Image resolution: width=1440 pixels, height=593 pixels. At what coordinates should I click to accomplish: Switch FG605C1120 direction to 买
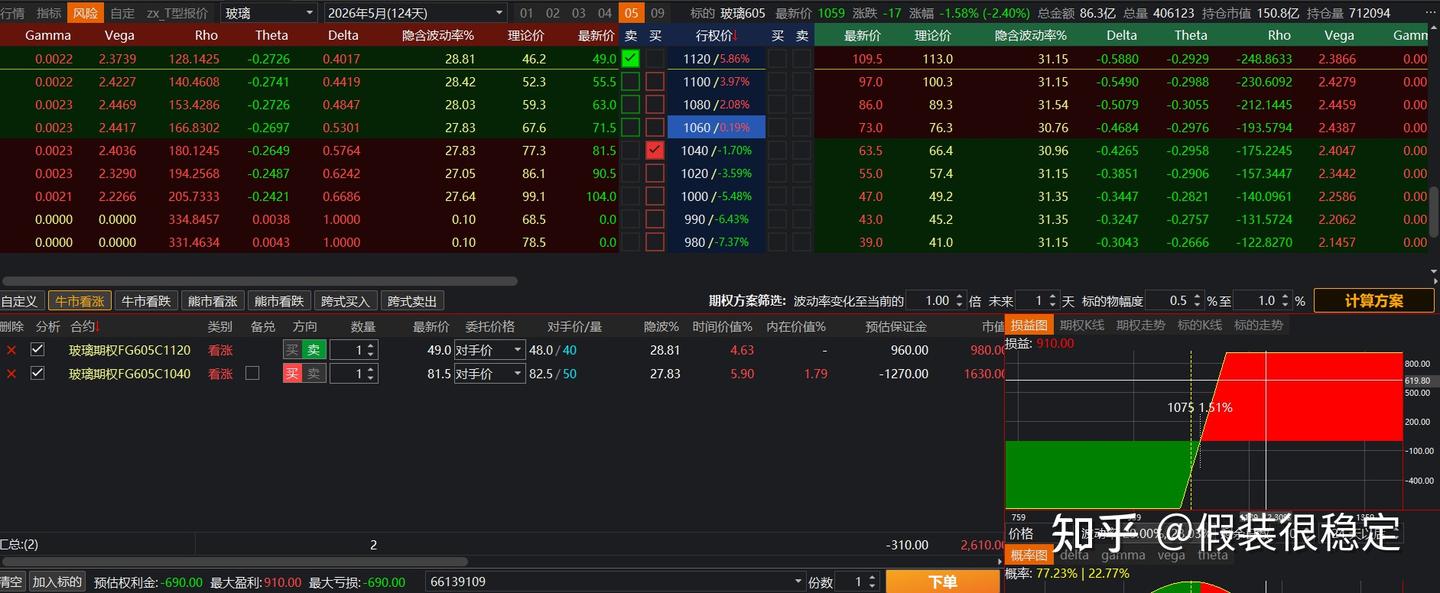(x=292, y=350)
